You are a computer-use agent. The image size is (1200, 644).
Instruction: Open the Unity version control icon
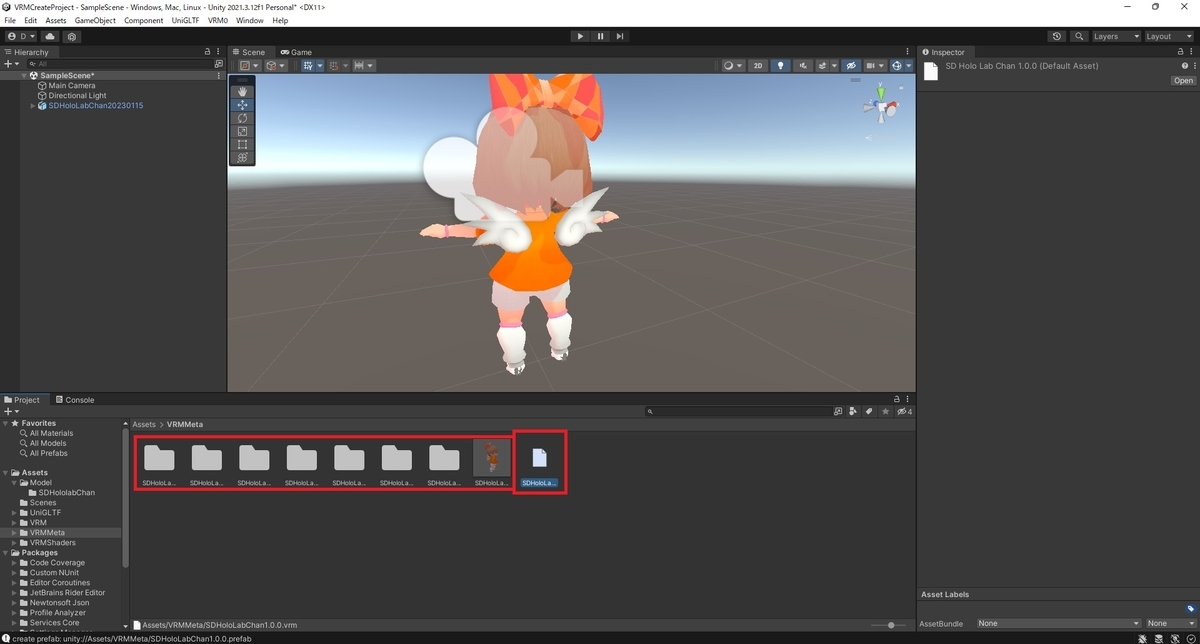72,36
